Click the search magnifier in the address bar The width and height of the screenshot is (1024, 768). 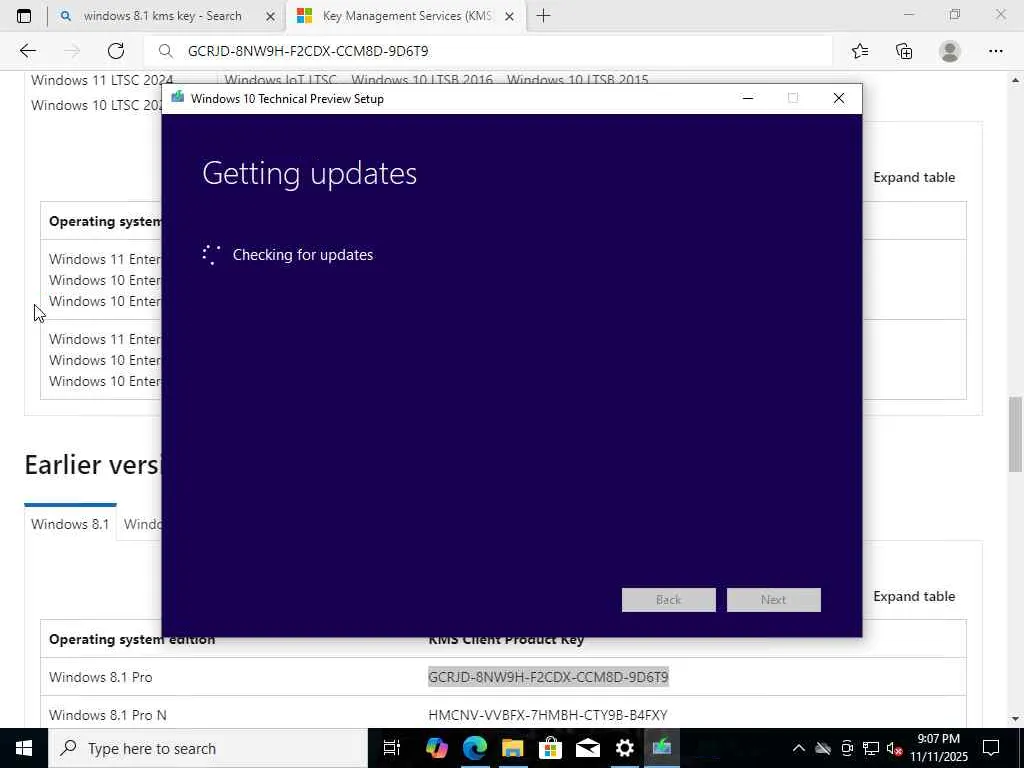pos(166,51)
